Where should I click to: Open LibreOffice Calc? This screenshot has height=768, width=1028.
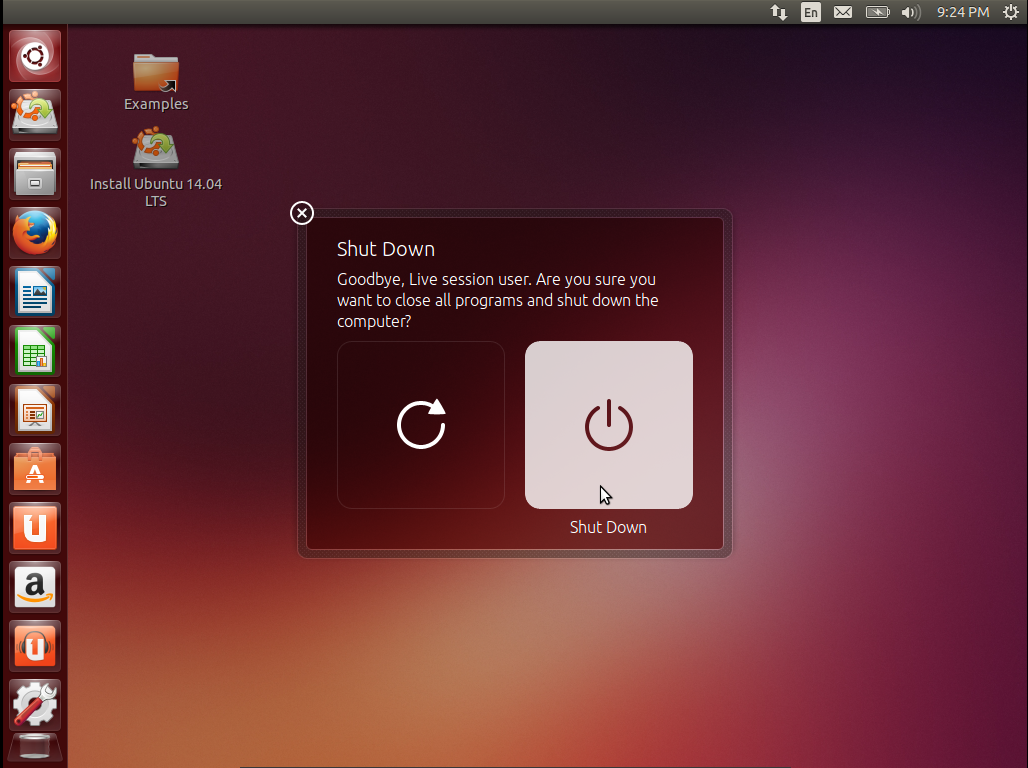[34, 351]
